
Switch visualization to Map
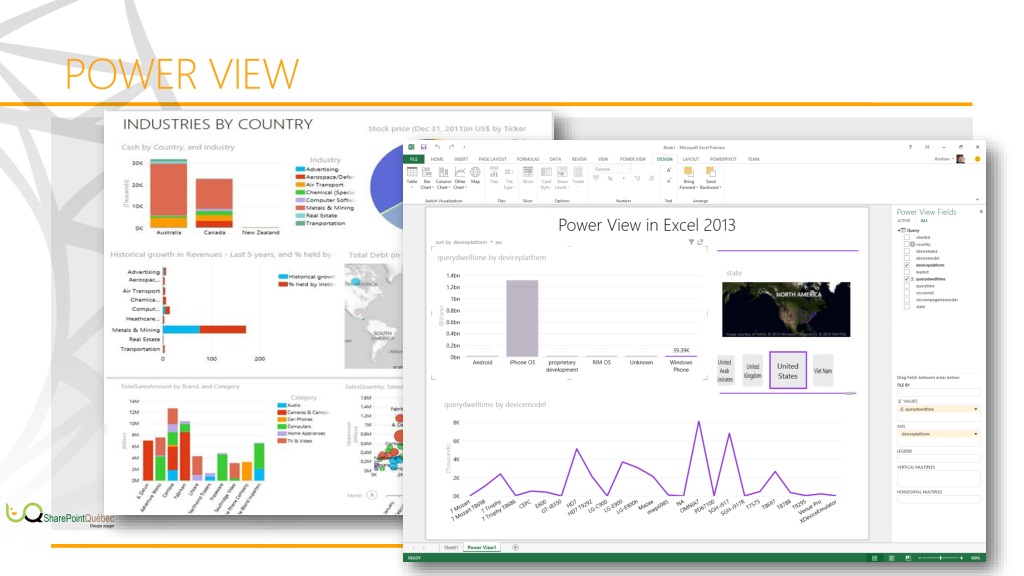[475, 175]
